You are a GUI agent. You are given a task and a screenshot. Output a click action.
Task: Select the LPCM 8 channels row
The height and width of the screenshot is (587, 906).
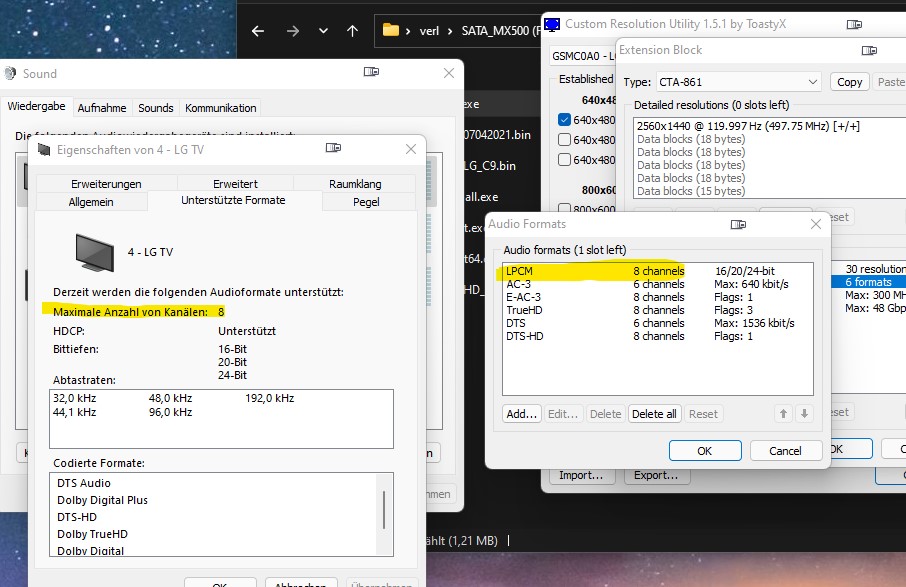coord(658,271)
